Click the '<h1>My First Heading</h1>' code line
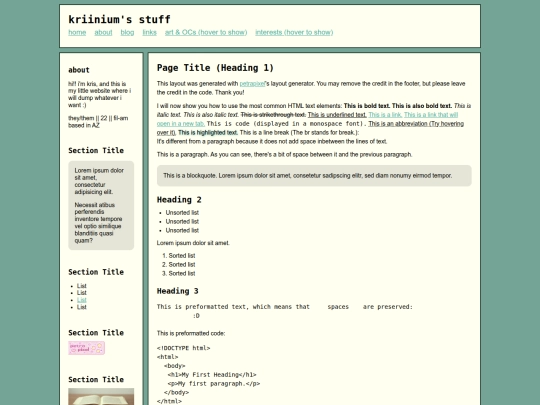 coord(212,375)
